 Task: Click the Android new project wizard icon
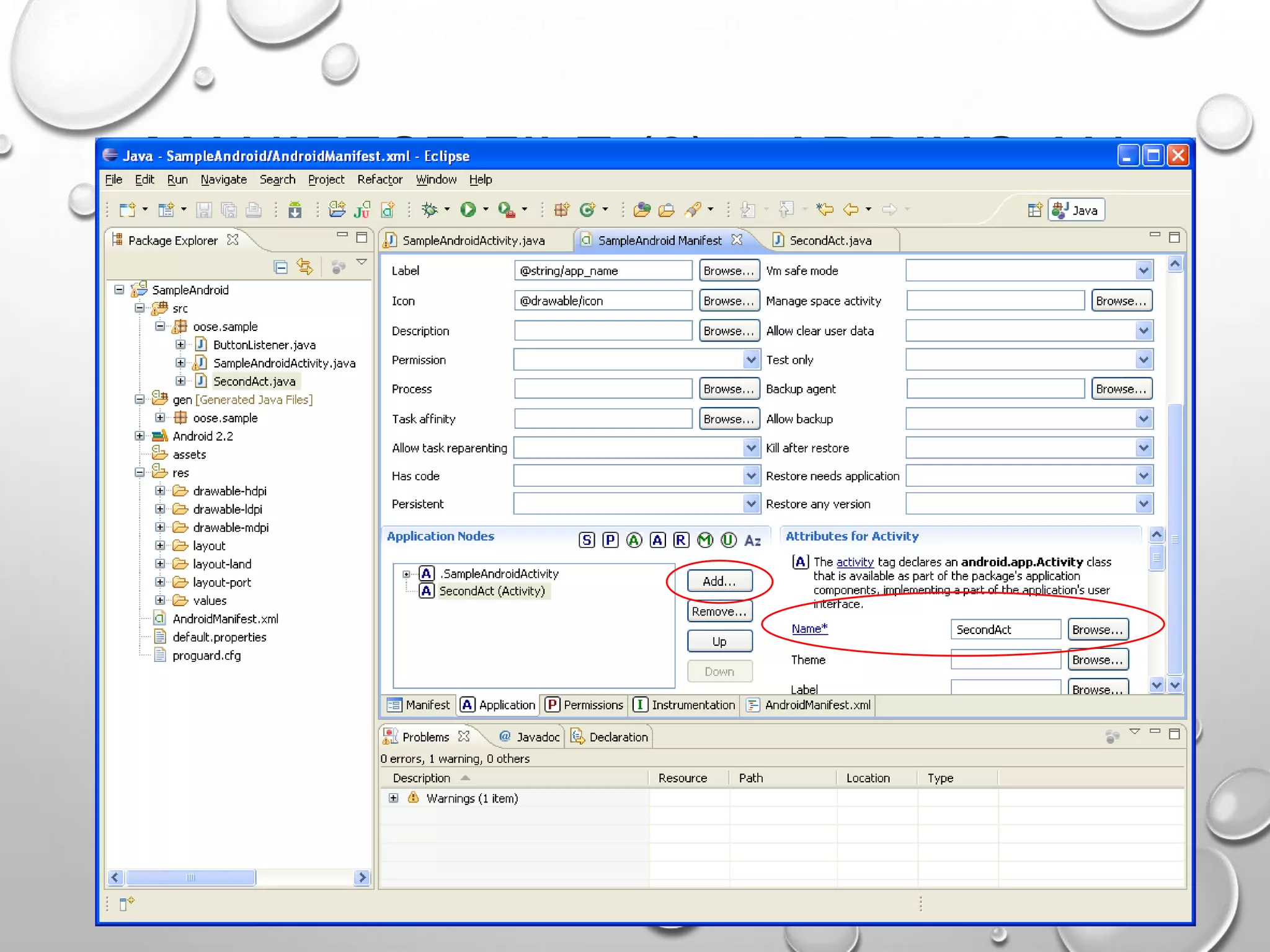(337, 210)
